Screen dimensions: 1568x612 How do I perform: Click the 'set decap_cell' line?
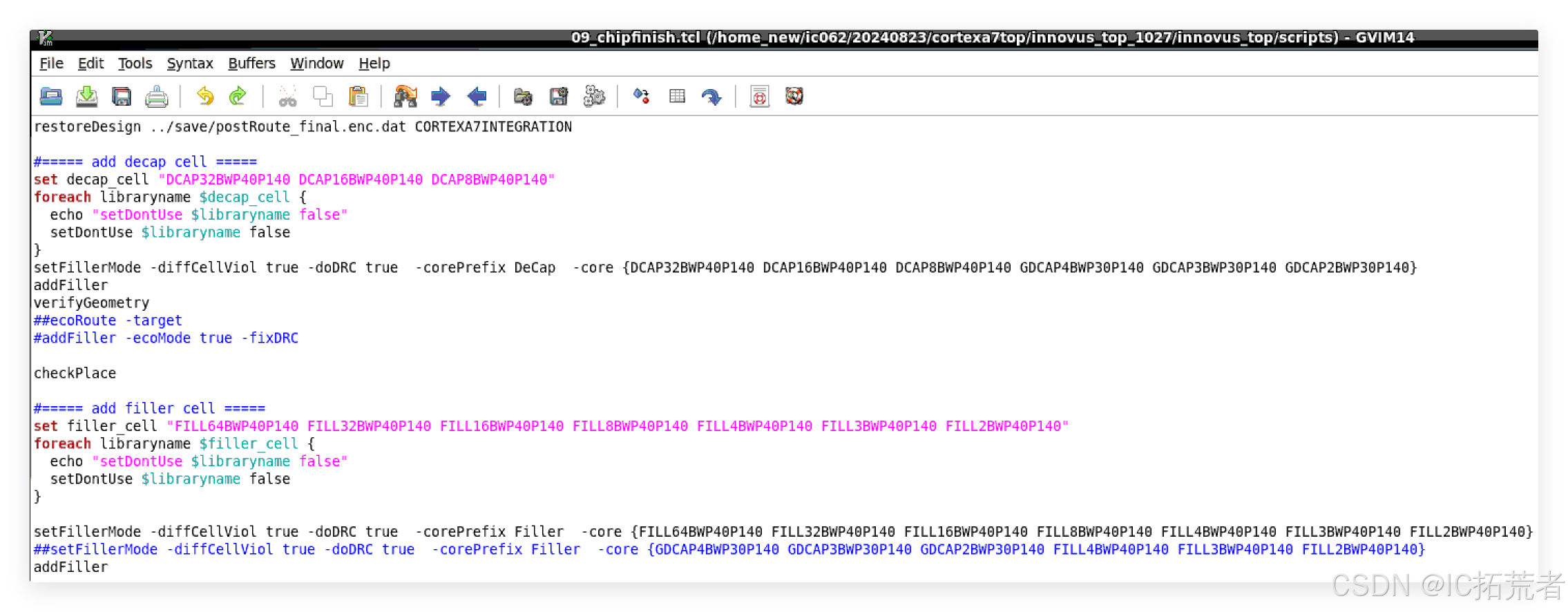pyautogui.click(x=294, y=180)
